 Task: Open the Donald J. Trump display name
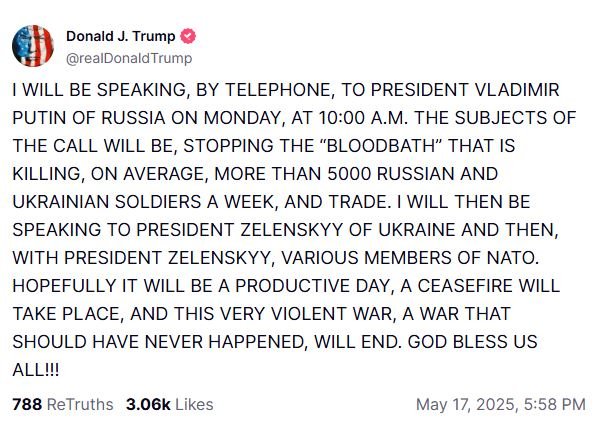click(120, 36)
